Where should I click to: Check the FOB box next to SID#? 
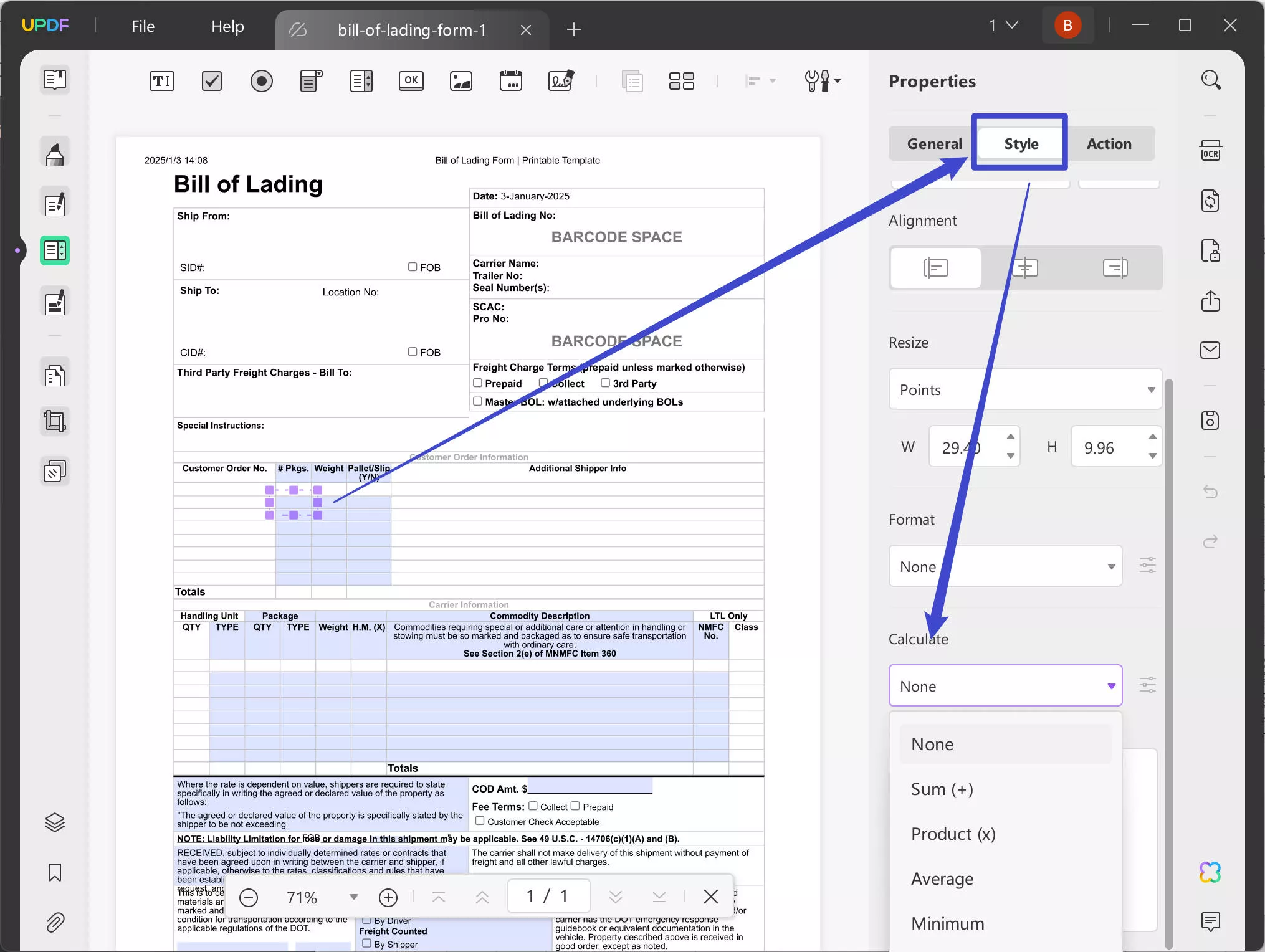412,267
